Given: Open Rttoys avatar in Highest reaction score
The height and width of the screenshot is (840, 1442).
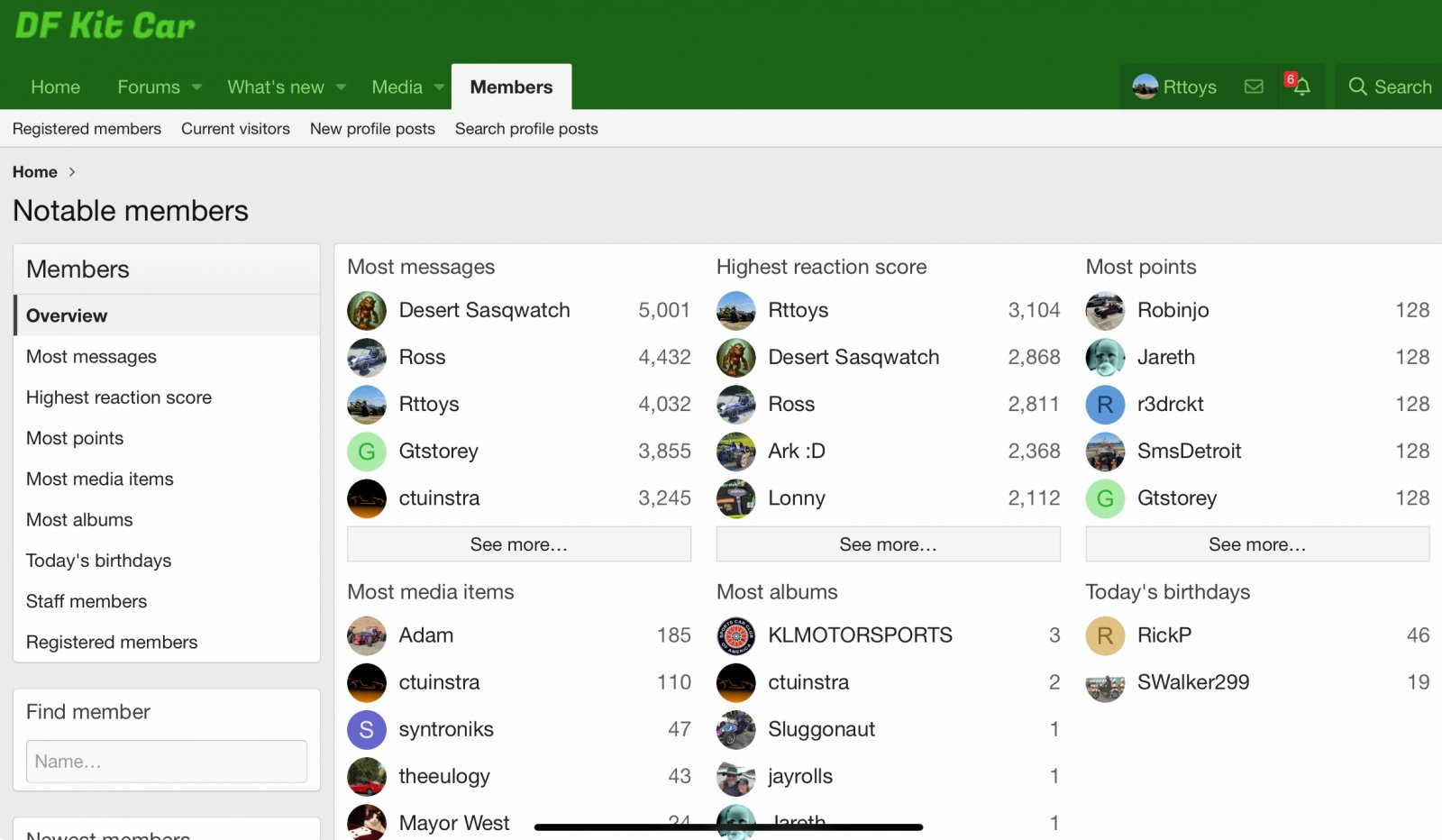Looking at the screenshot, I should coord(736,311).
